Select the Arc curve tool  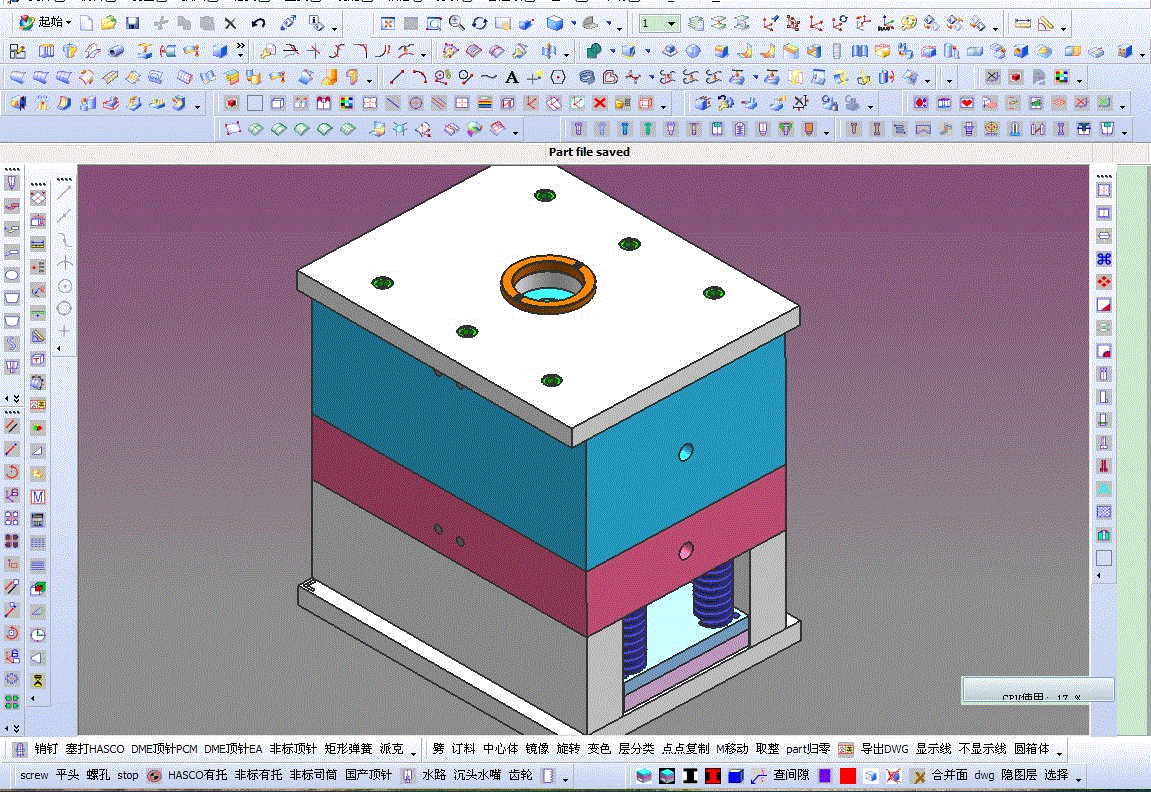click(419, 76)
